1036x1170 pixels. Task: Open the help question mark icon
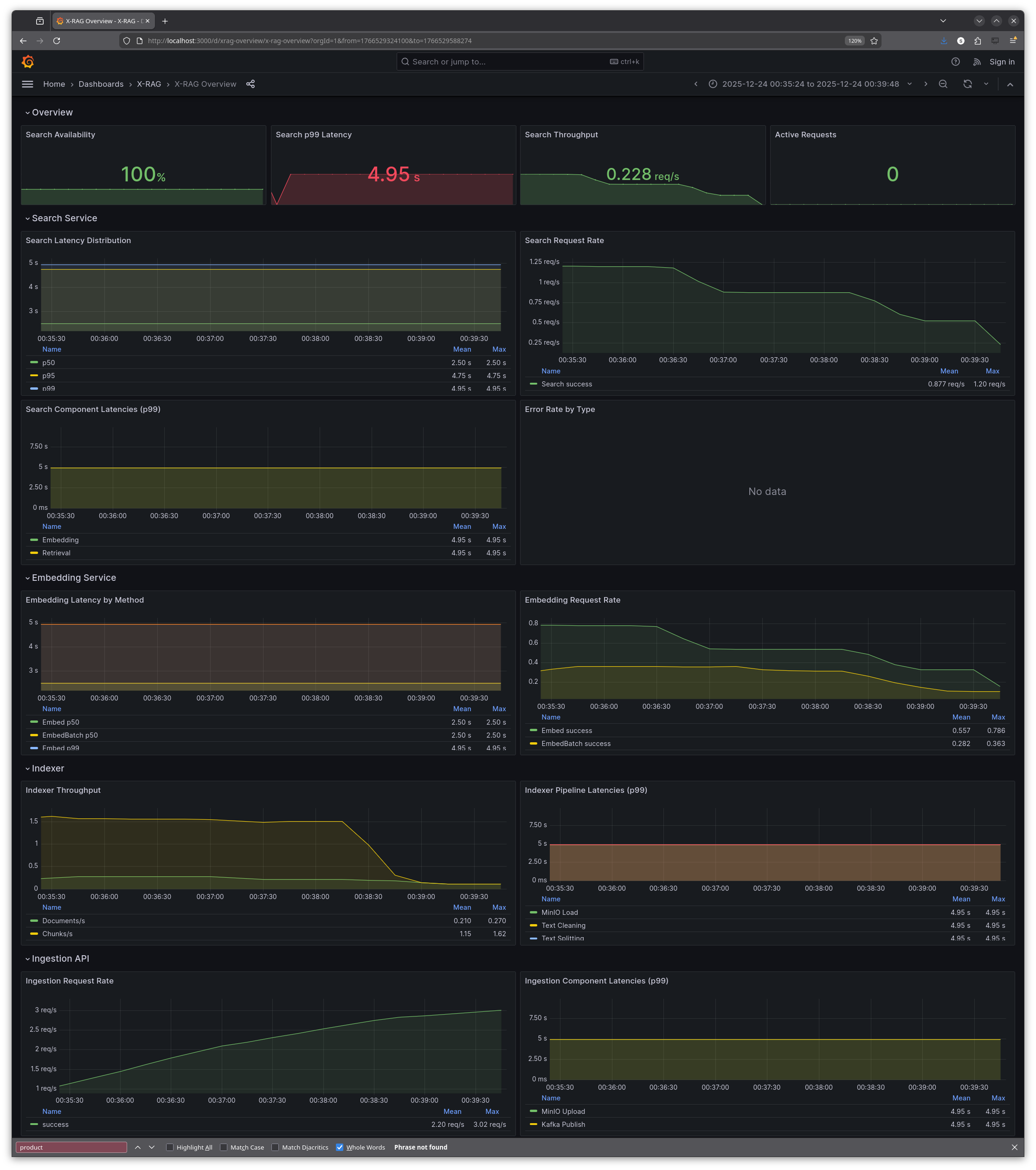click(955, 62)
